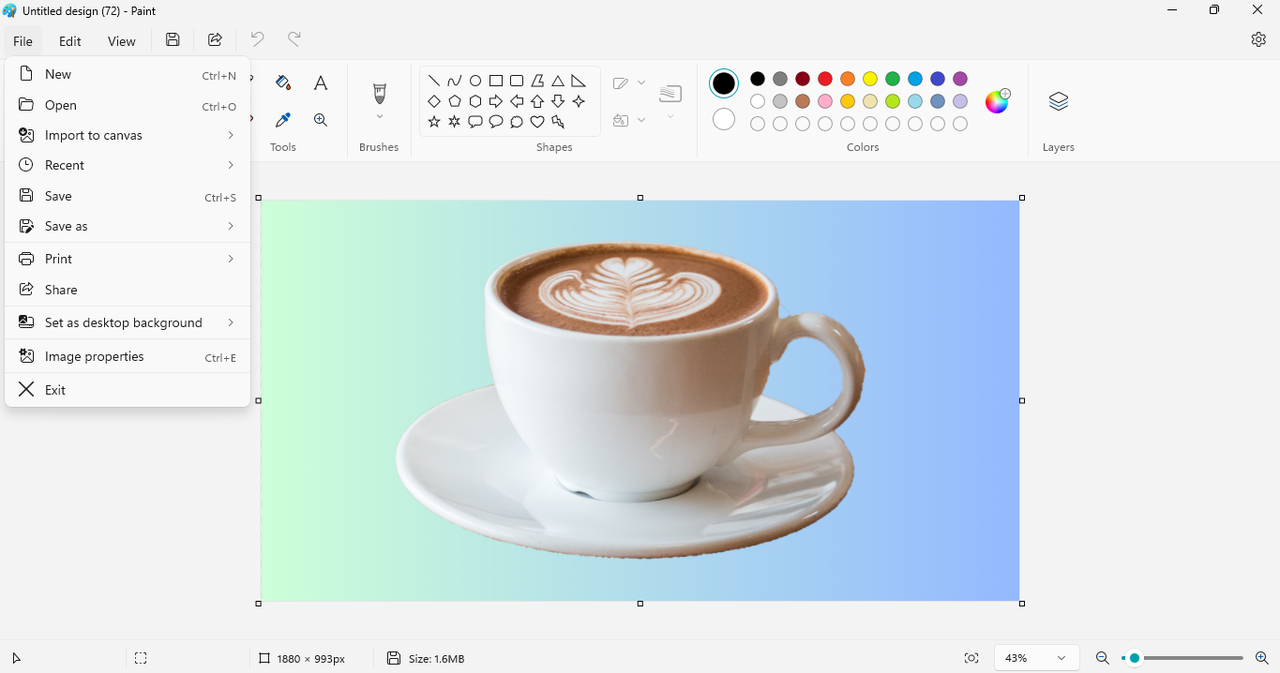Expand the Recent submenu
The height and width of the screenshot is (673, 1280).
128,165
